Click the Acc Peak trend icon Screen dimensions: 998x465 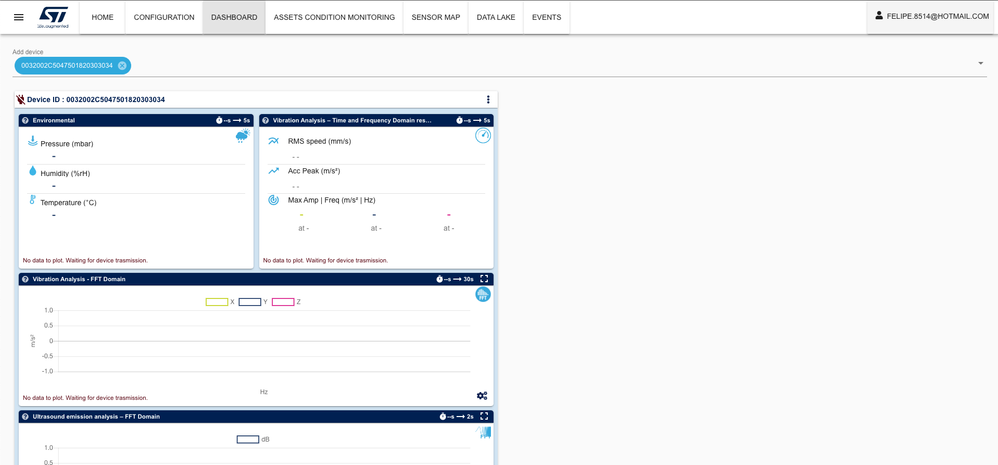point(273,170)
